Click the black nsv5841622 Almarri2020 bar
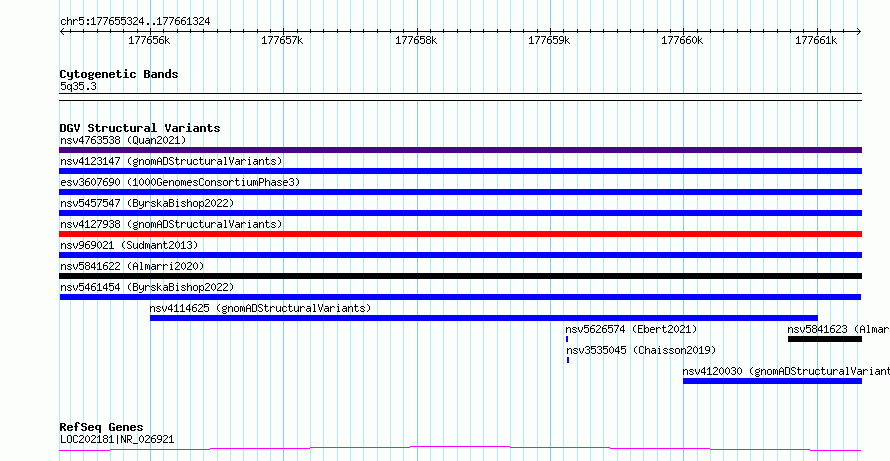This screenshot has height=461, width=890. [460, 276]
